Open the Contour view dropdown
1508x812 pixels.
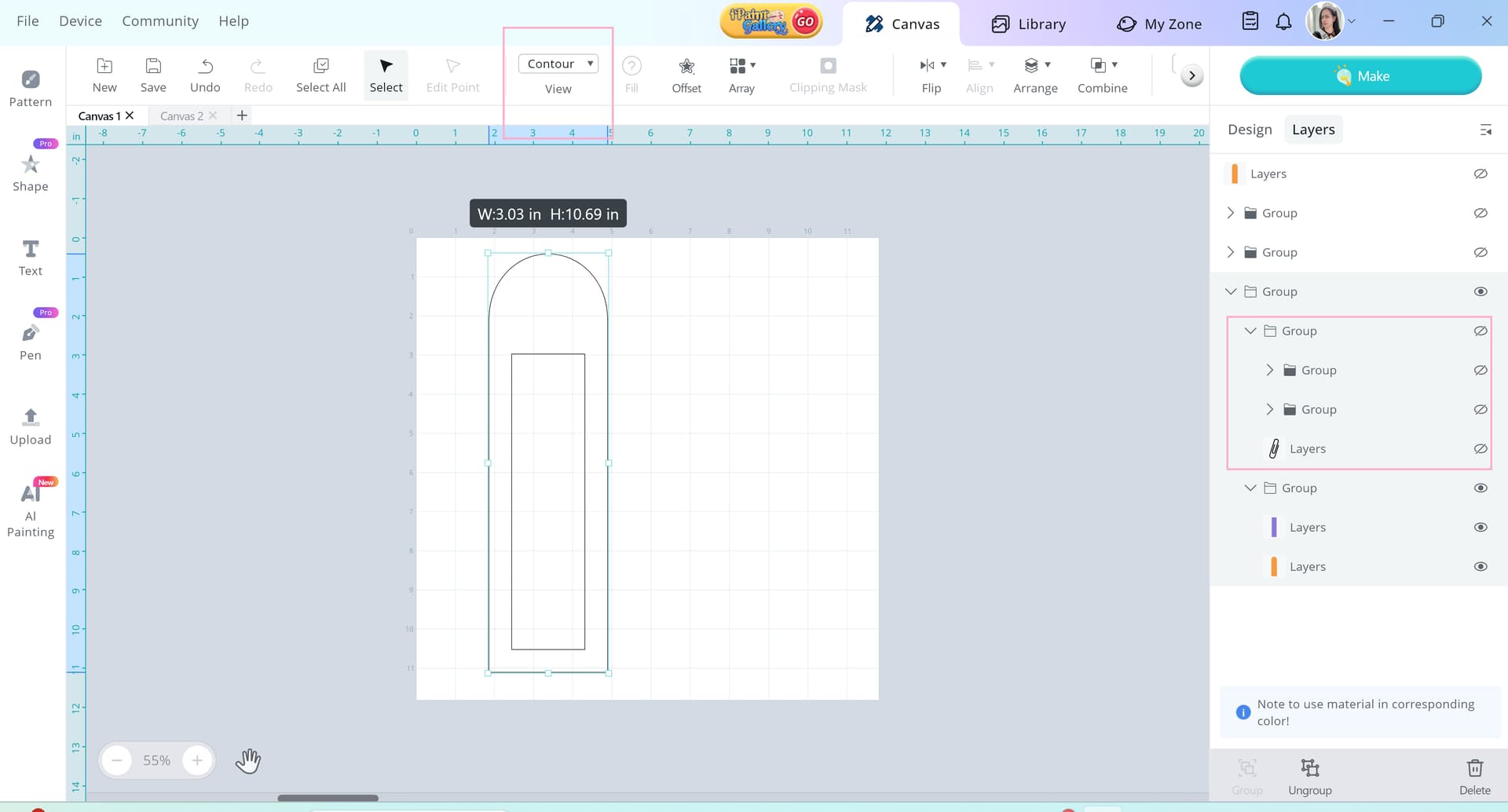tap(558, 64)
